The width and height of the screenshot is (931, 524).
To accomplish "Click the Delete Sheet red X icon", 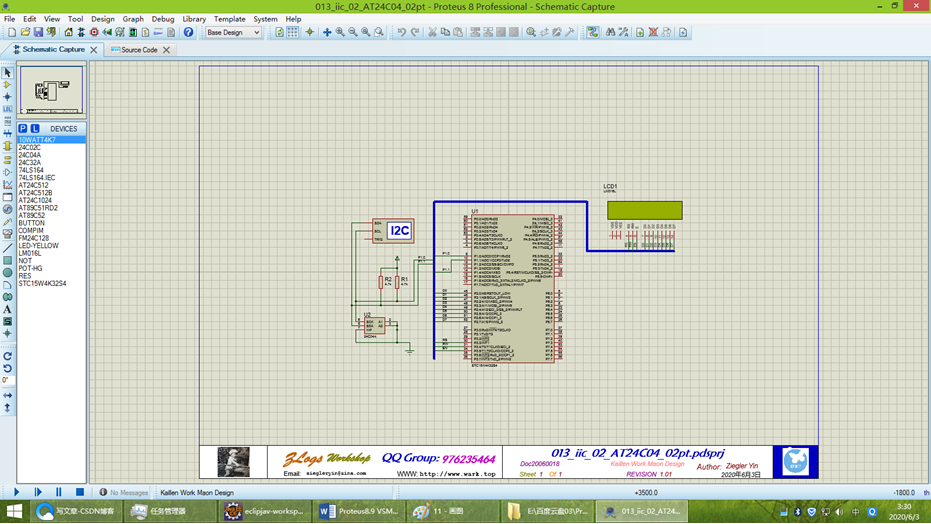I will (x=653, y=32).
